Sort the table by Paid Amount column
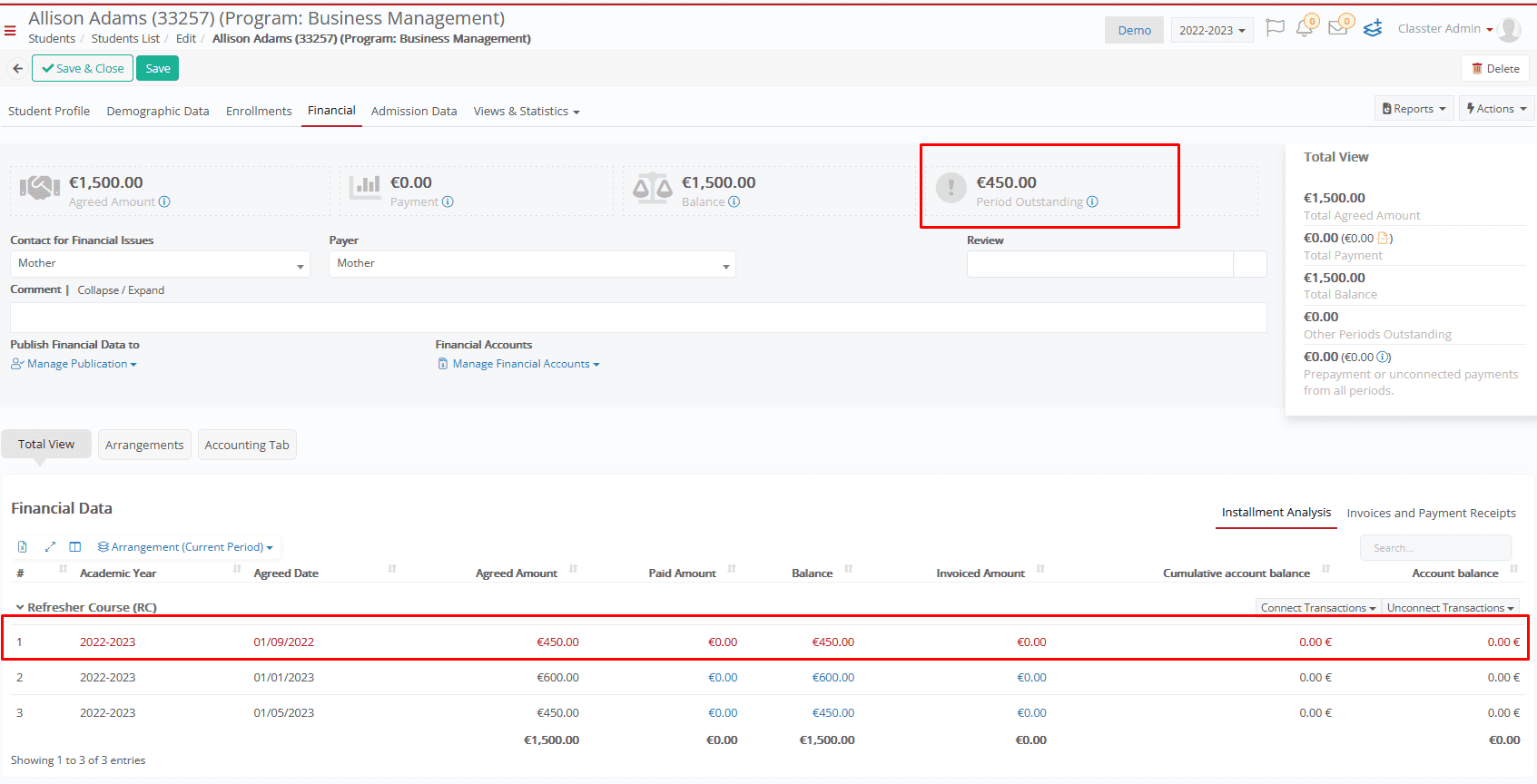 (682, 573)
